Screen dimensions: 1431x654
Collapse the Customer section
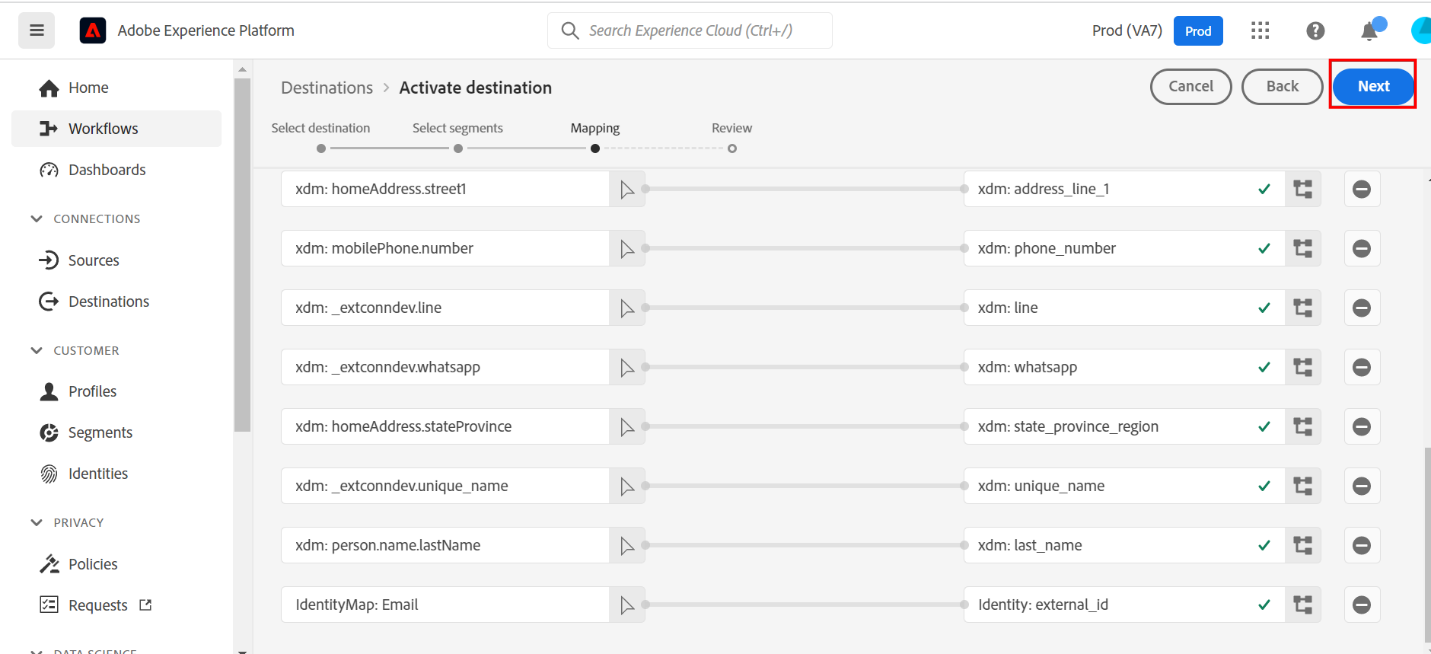tap(37, 351)
